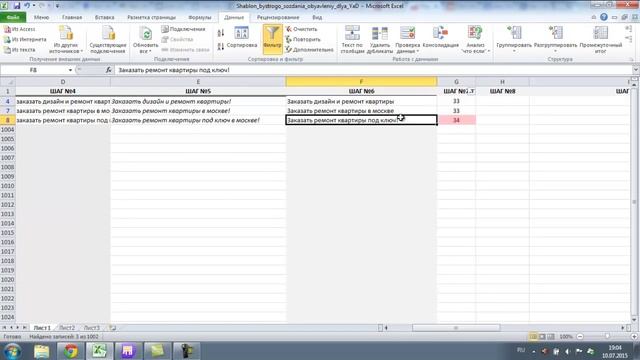This screenshot has width=640, height=360.
Task: Open existing connections
Action: click(108, 40)
